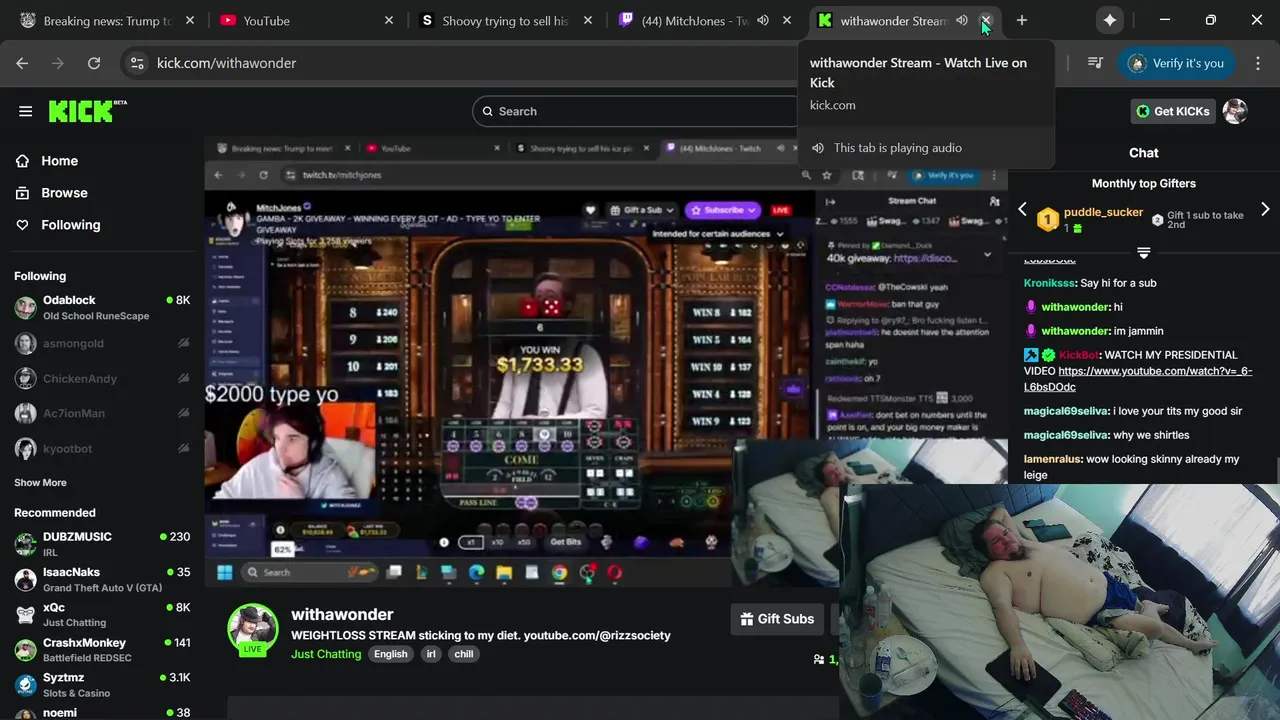
Task: Switch to the Breaking news Trump tab
Action: click(105, 20)
